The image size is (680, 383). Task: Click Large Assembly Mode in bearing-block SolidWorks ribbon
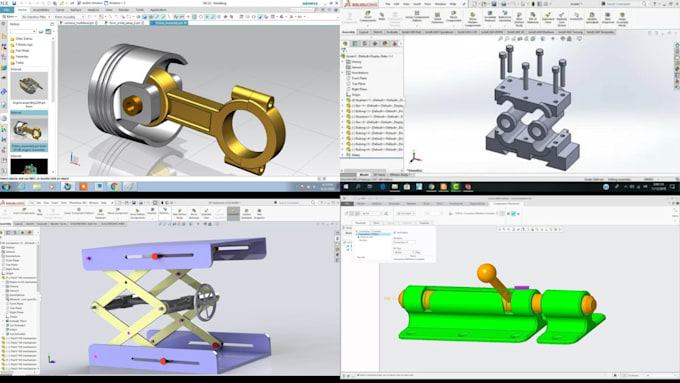622,19
